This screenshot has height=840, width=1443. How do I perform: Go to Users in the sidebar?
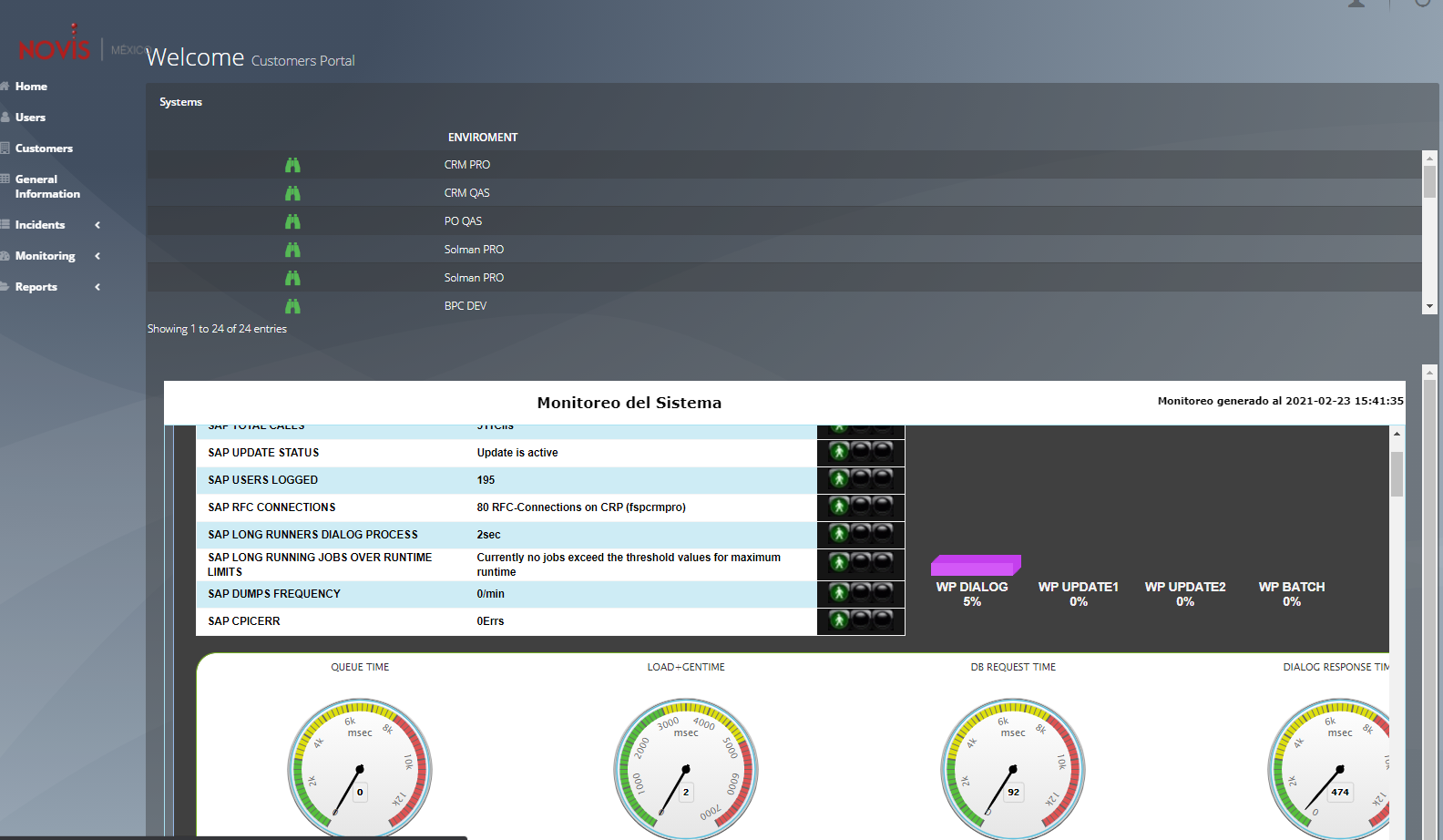point(30,118)
